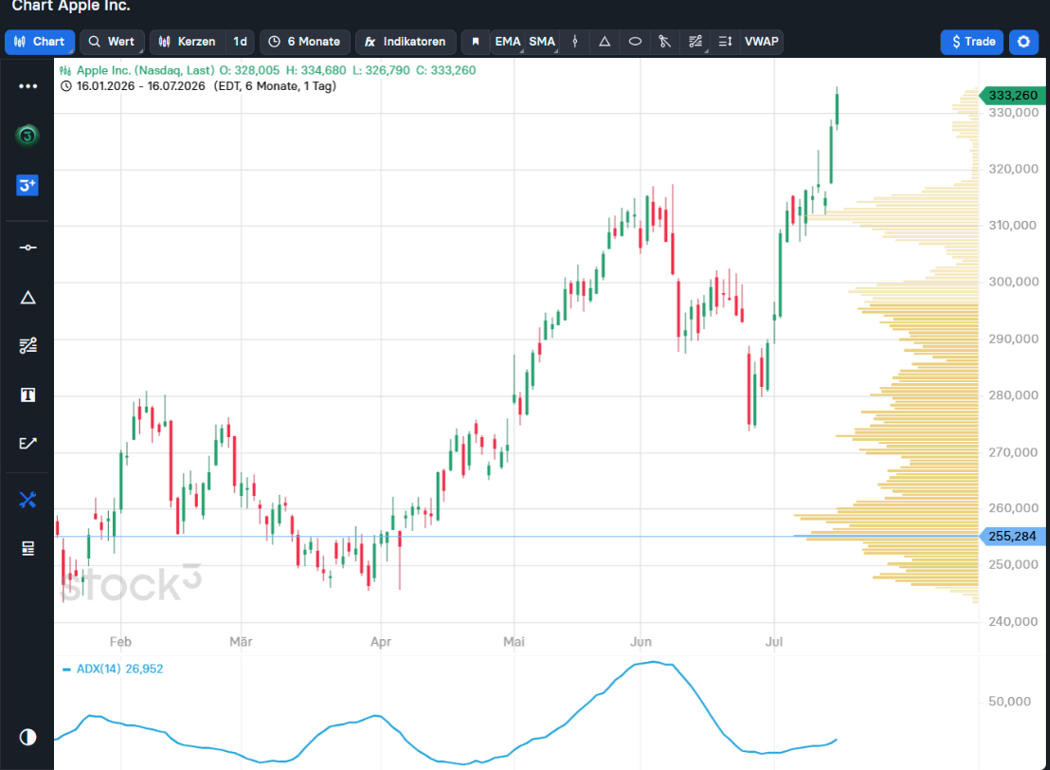
Task: Click the lines-with-arrows icon in toolbar
Action: tap(725, 42)
